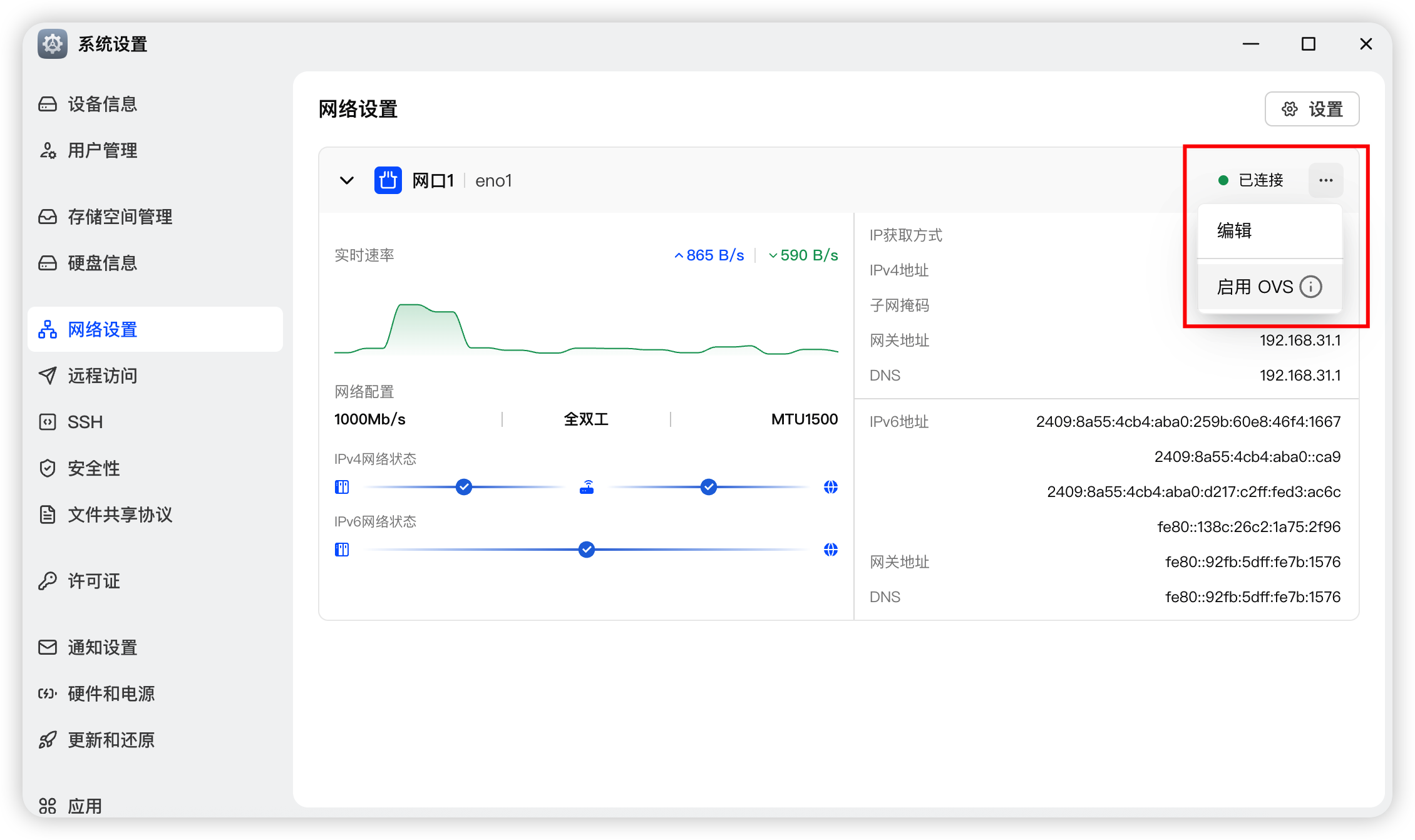
Task: Open 设备信息 in the sidebar
Action: pos(102,104)
